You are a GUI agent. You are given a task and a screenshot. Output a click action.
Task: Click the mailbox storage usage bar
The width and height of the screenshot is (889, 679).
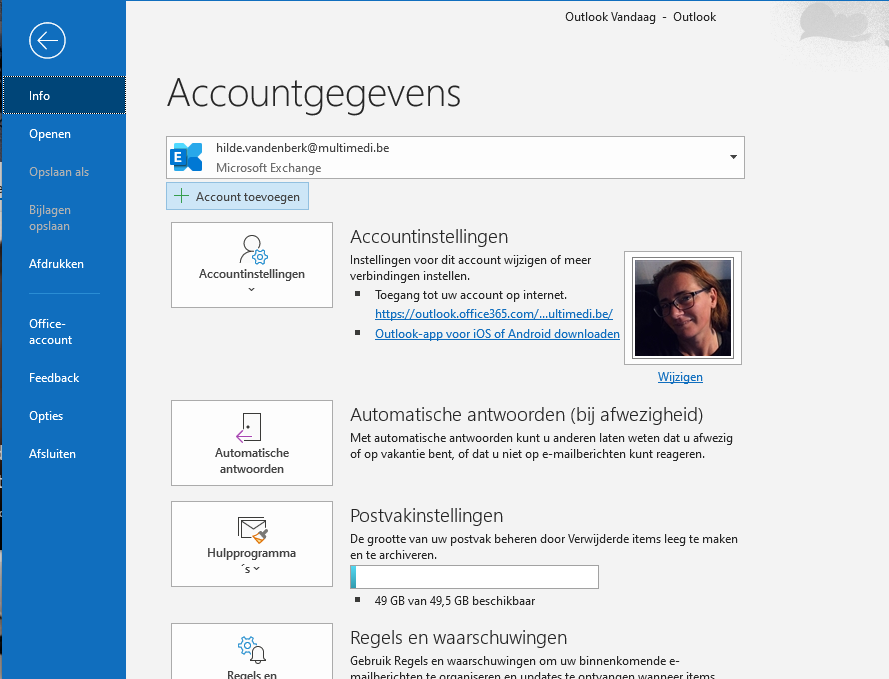point(474,577)
